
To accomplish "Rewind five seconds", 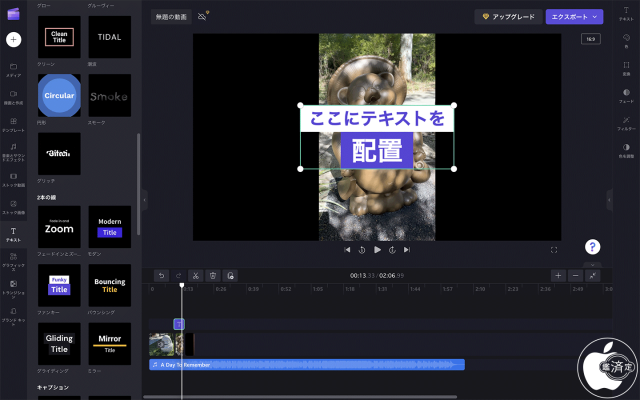I will [362, 250].
